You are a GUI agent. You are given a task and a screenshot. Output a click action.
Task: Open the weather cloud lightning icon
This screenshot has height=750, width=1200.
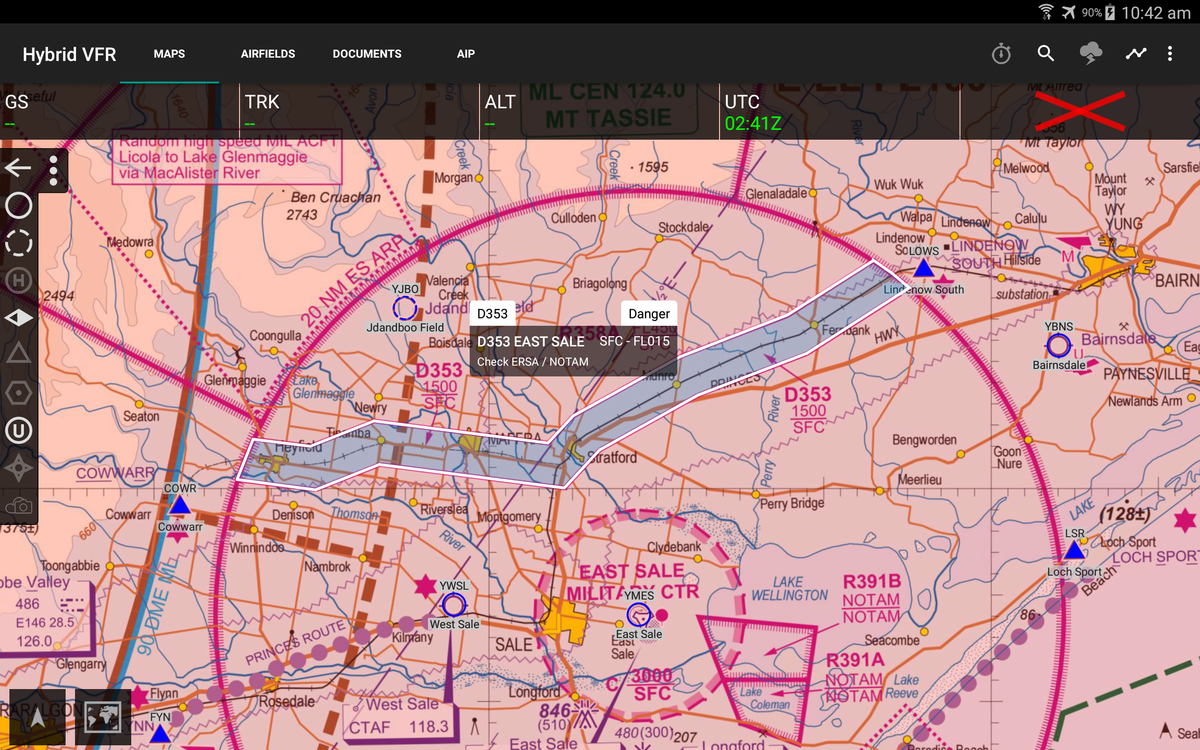click(x=1091, y=54)
